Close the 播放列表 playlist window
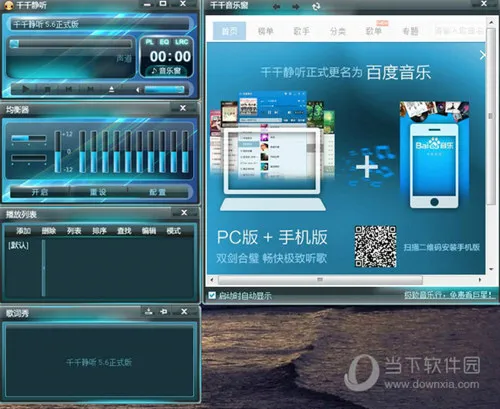Image resolution: width=500 pixels, height=409 pixels. [184, 213]
